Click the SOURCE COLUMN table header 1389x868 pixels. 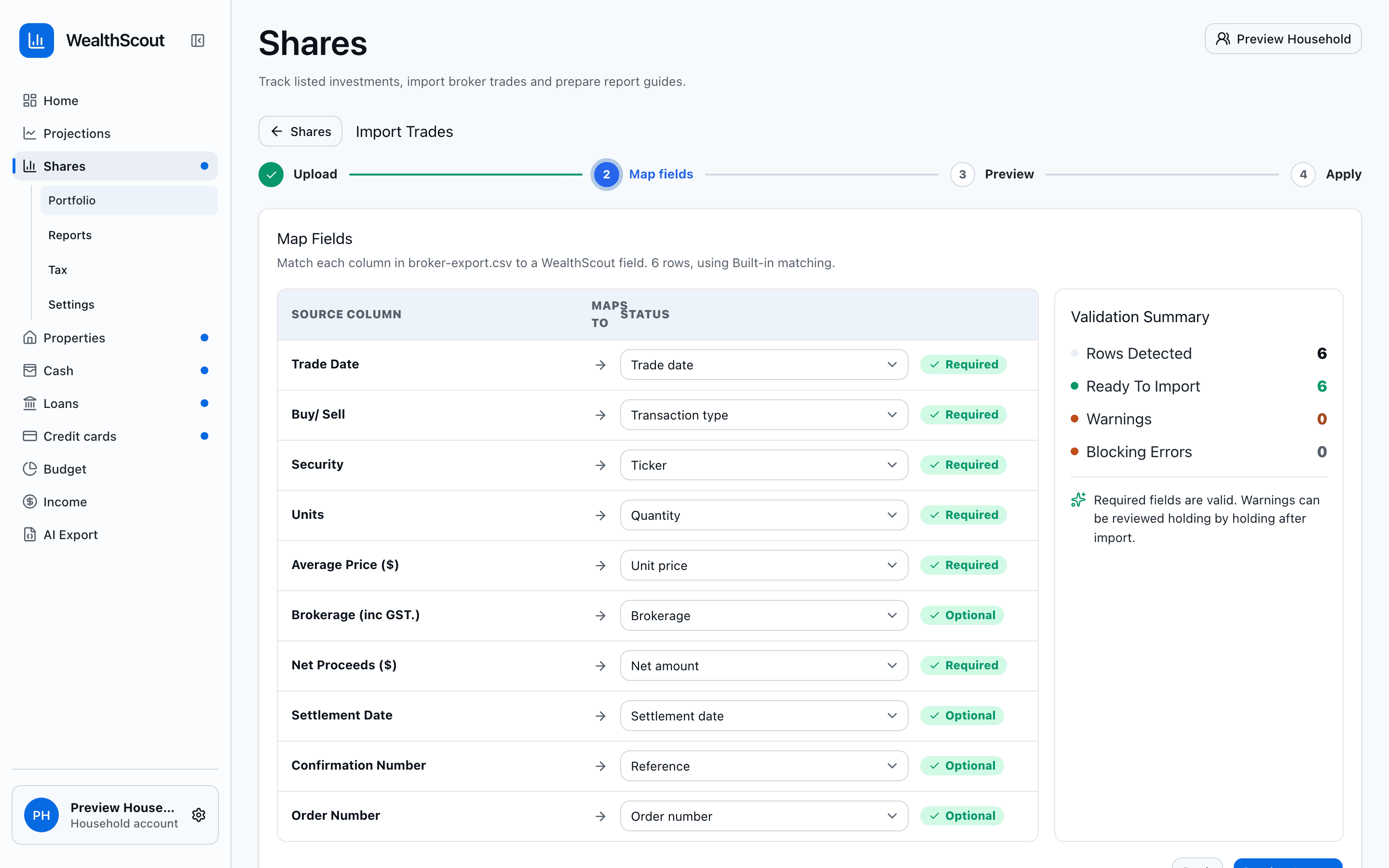[x=346, y=314]
